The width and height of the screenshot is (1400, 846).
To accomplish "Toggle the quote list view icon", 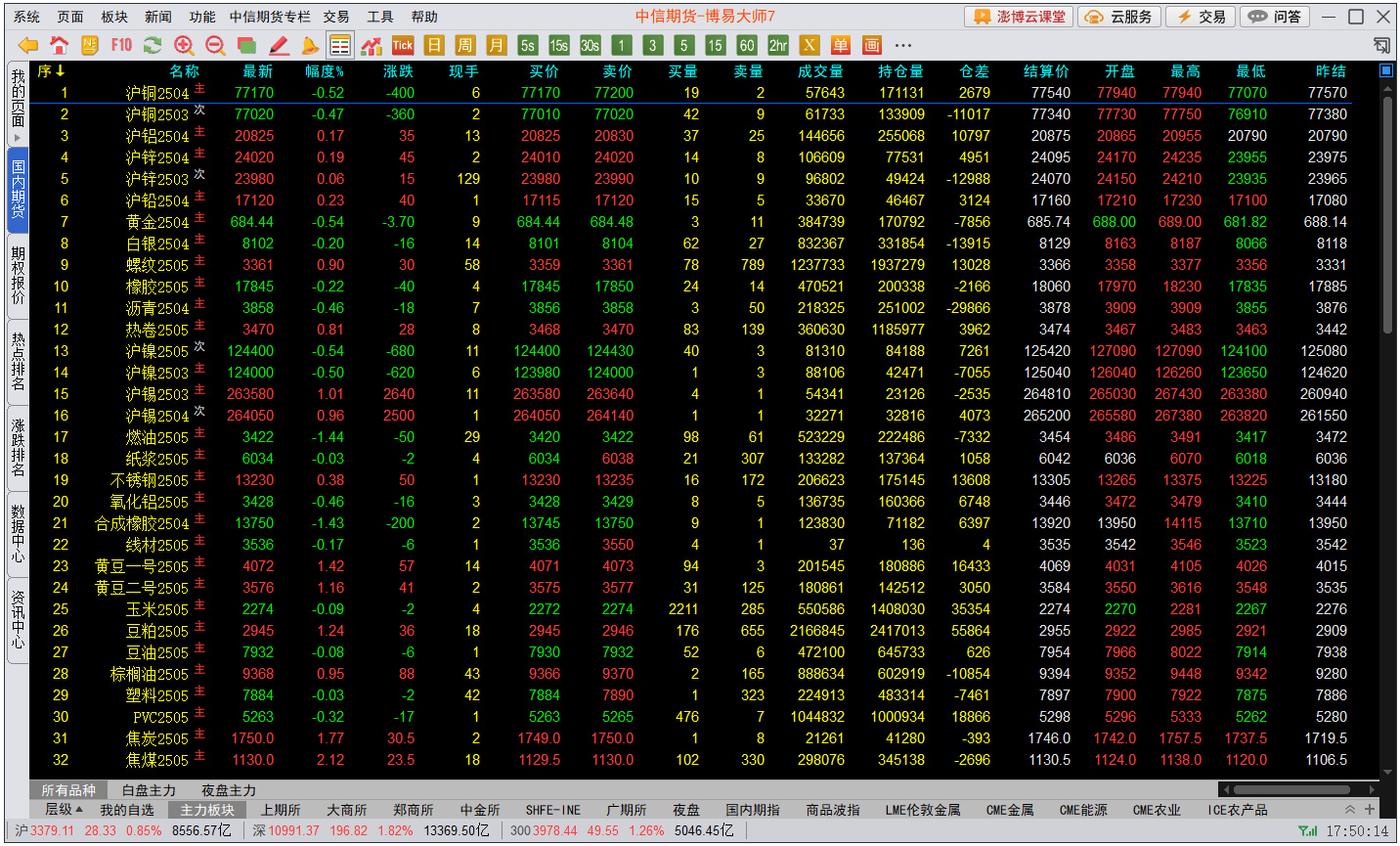I will [x=340, y=45].
